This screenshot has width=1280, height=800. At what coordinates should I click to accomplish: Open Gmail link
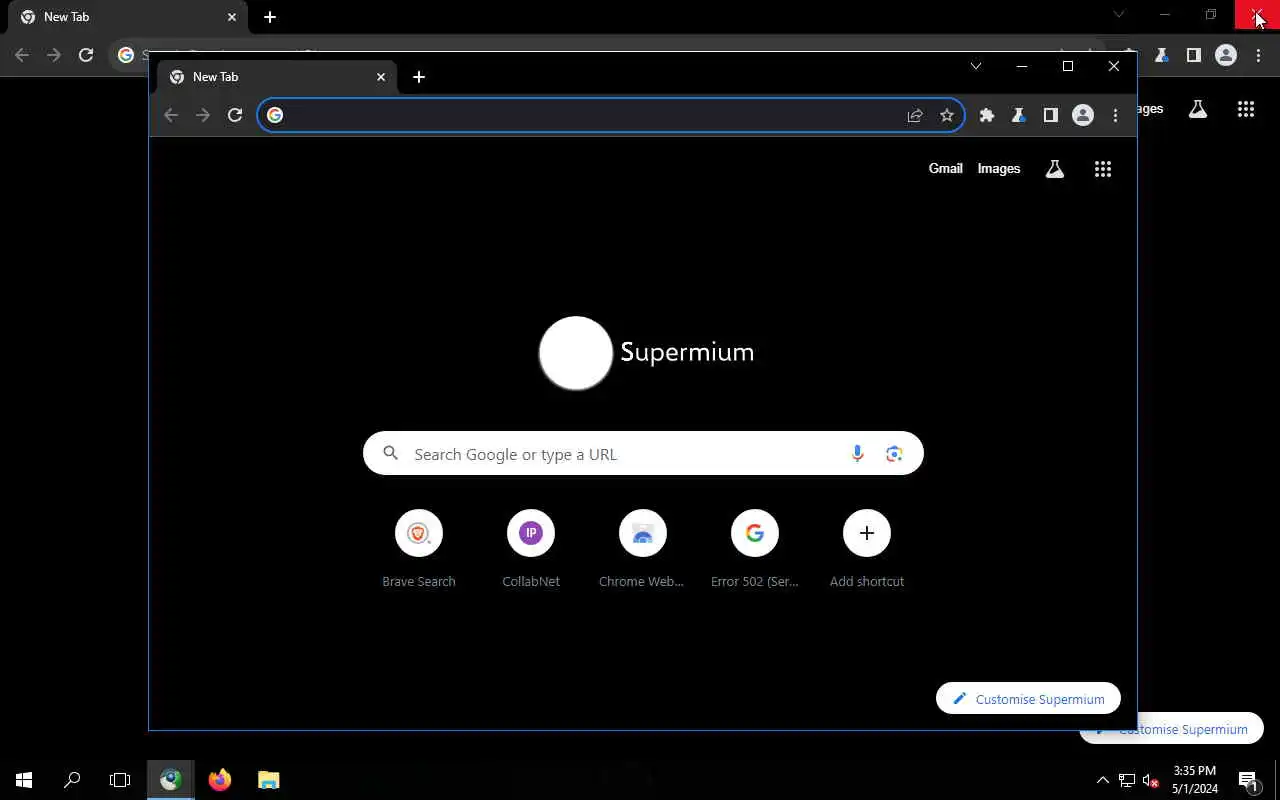945,168
